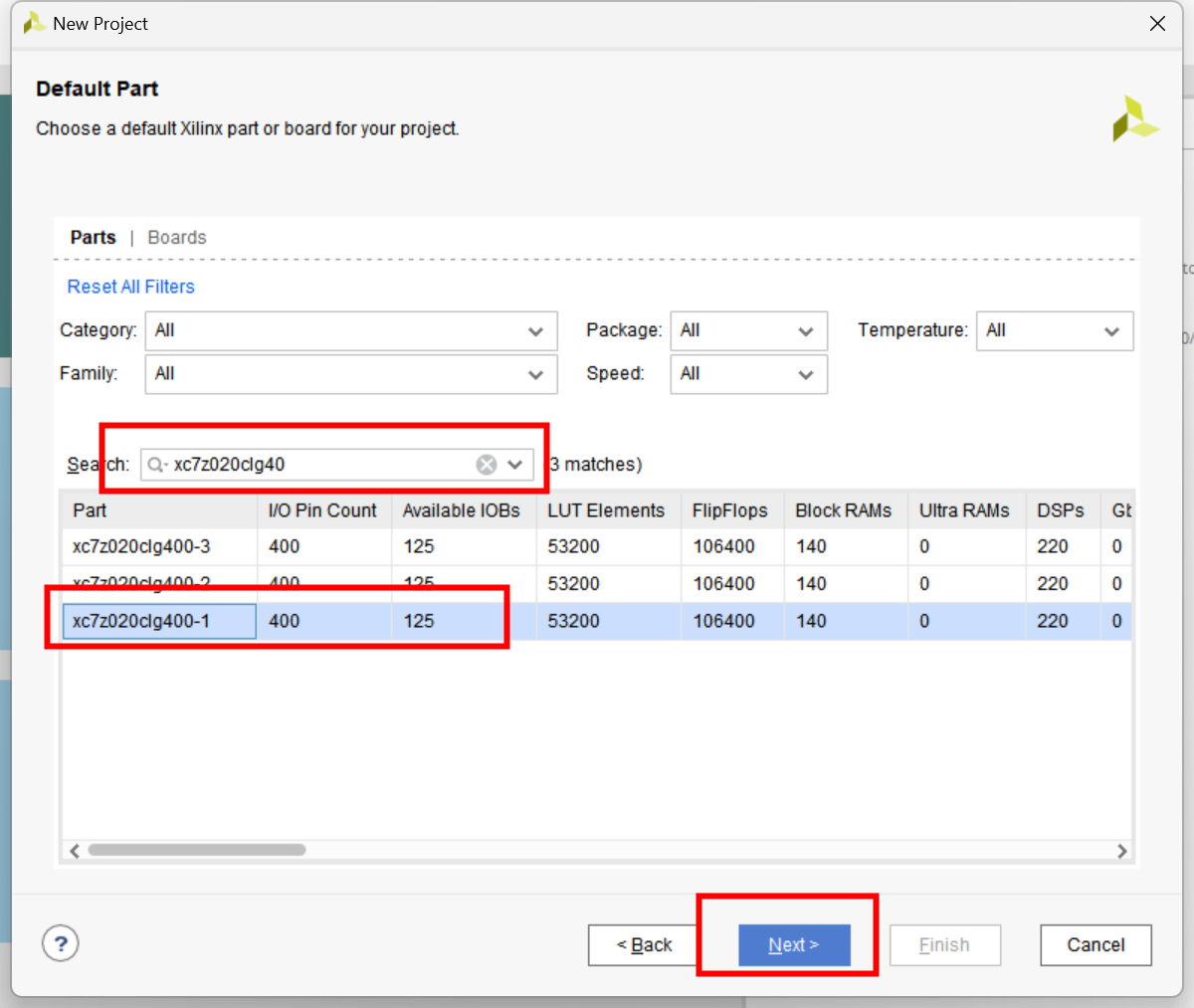The image size is (1194, 1008).
Task: Sort by Available IOBs column header
Action: 464,510
